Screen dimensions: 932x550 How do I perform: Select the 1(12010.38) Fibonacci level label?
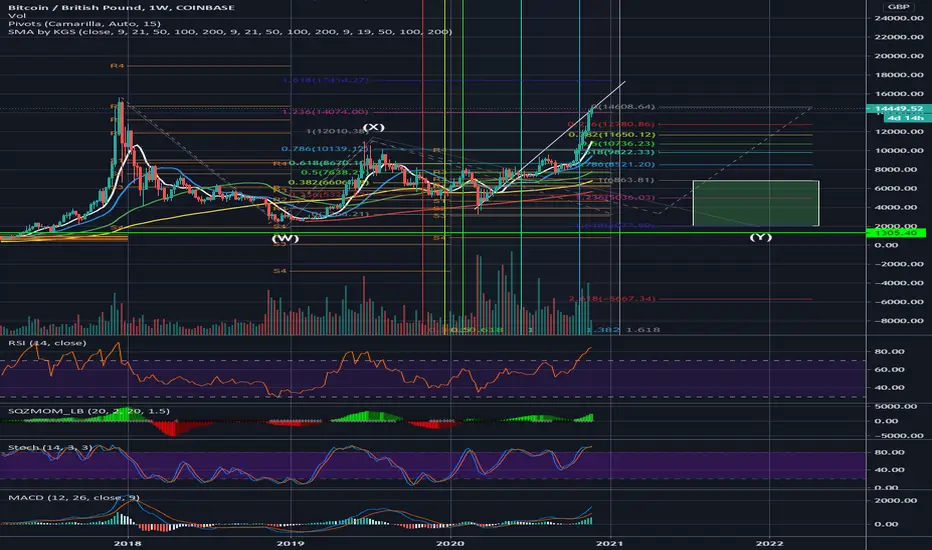click(337, 131)
